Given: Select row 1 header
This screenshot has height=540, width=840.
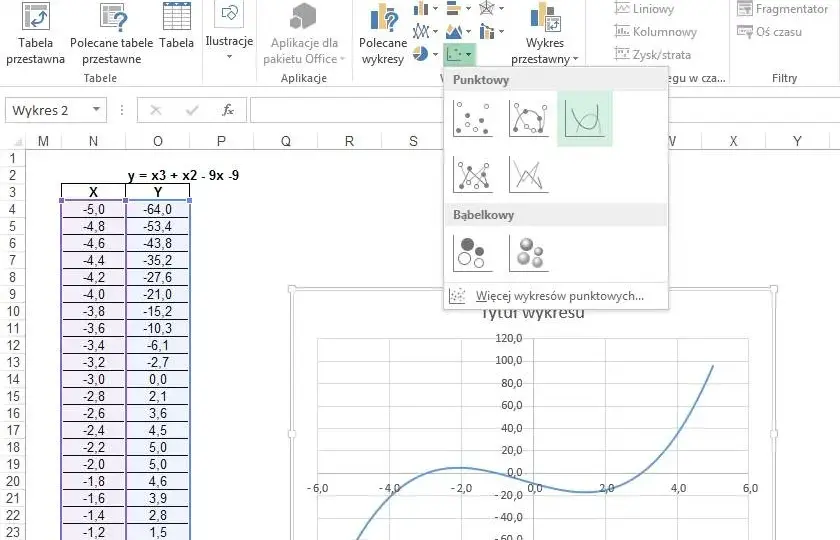Looking at the screenshot, I should 12,159.
